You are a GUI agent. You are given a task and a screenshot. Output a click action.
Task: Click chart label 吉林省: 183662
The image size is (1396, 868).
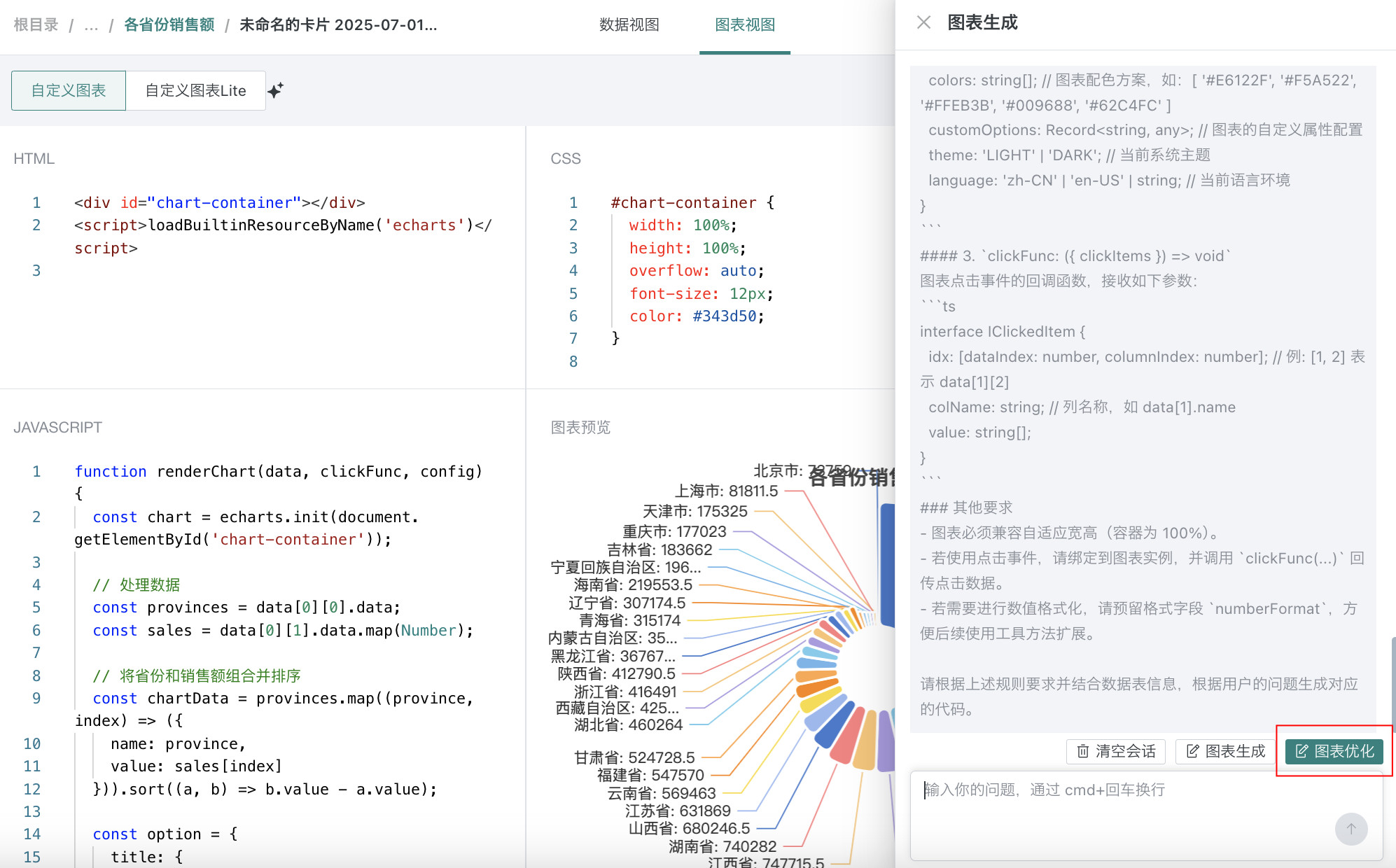click(x=659, y=549)
